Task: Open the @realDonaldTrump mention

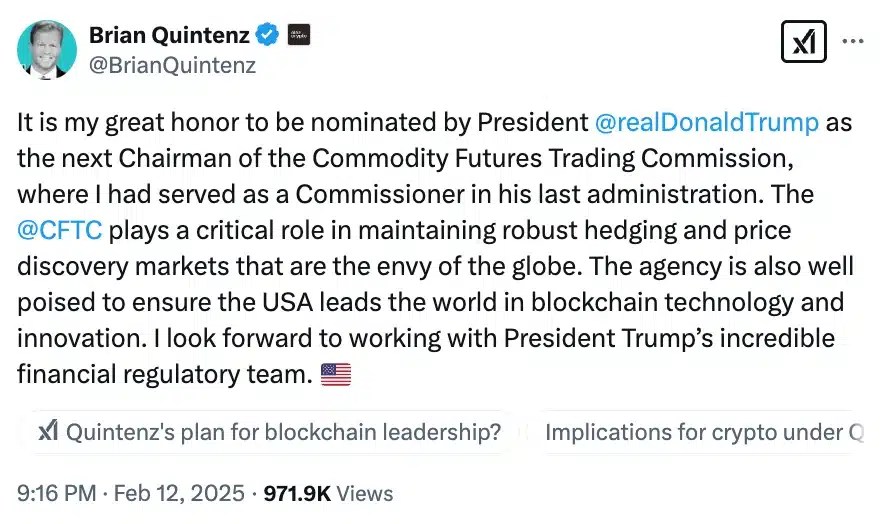Action: point(706,123)
